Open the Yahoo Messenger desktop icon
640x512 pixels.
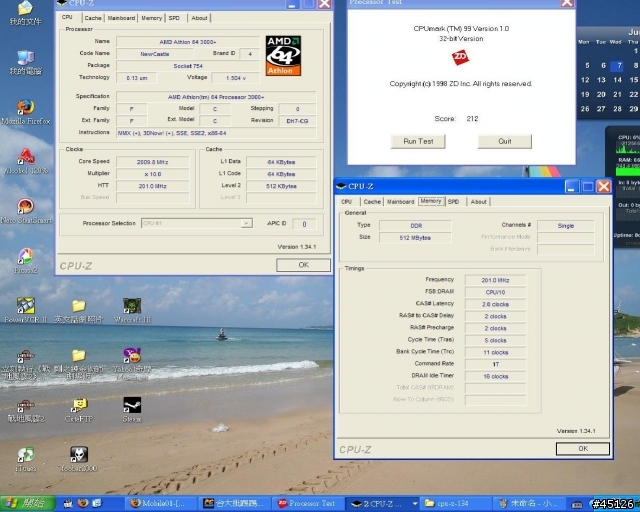[132, 363]
